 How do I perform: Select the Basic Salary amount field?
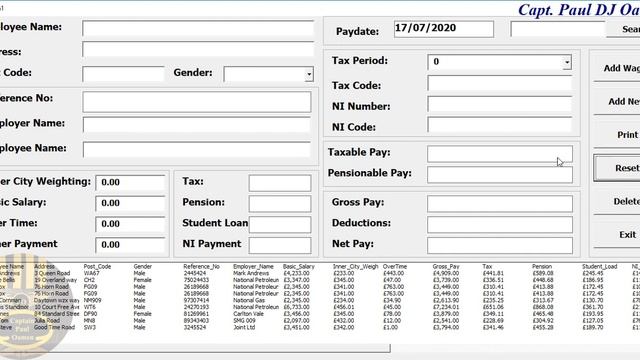tap(130, 203)
